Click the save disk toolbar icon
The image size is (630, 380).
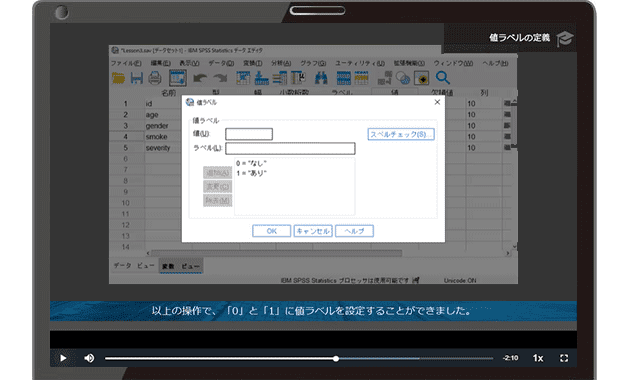point(137,78)
